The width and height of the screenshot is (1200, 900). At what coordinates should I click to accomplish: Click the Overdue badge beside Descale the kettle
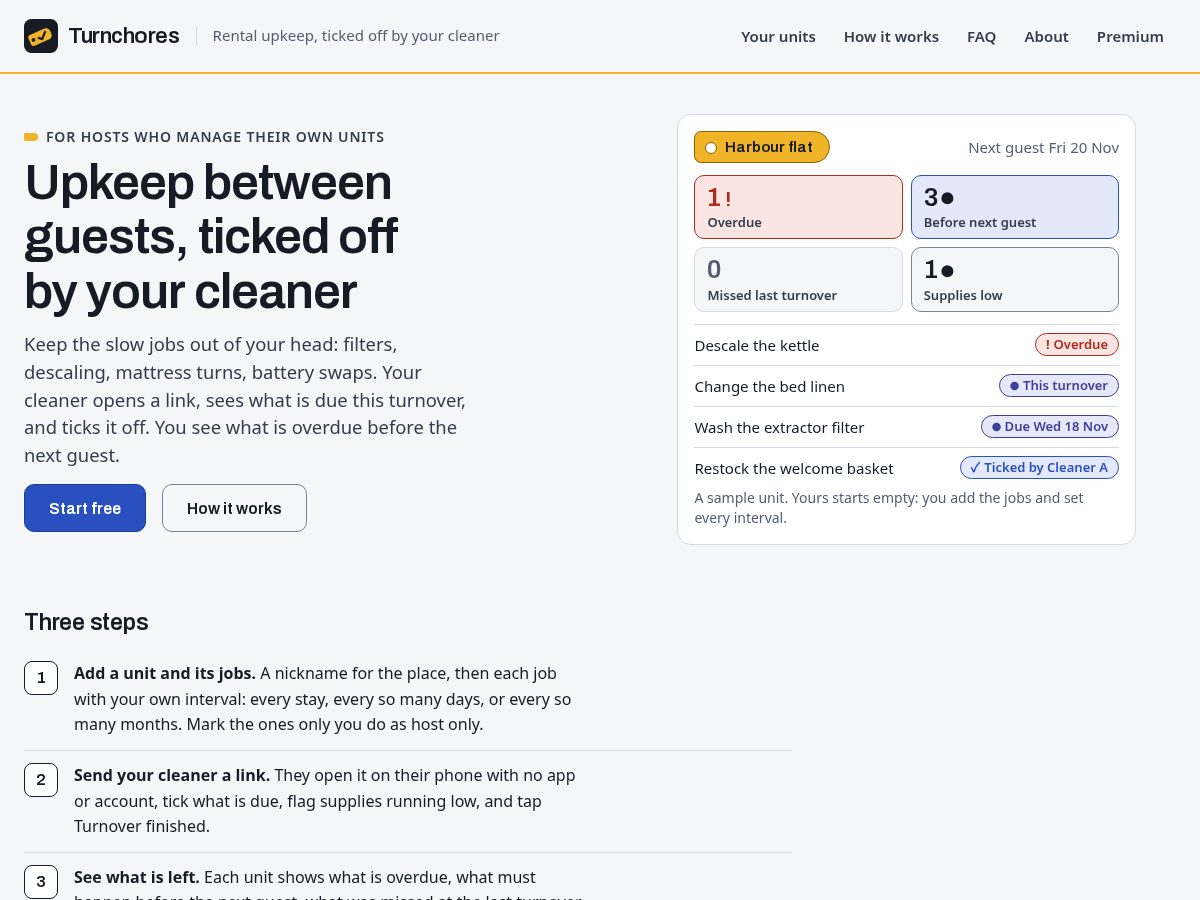click(x=1077, y=345)
